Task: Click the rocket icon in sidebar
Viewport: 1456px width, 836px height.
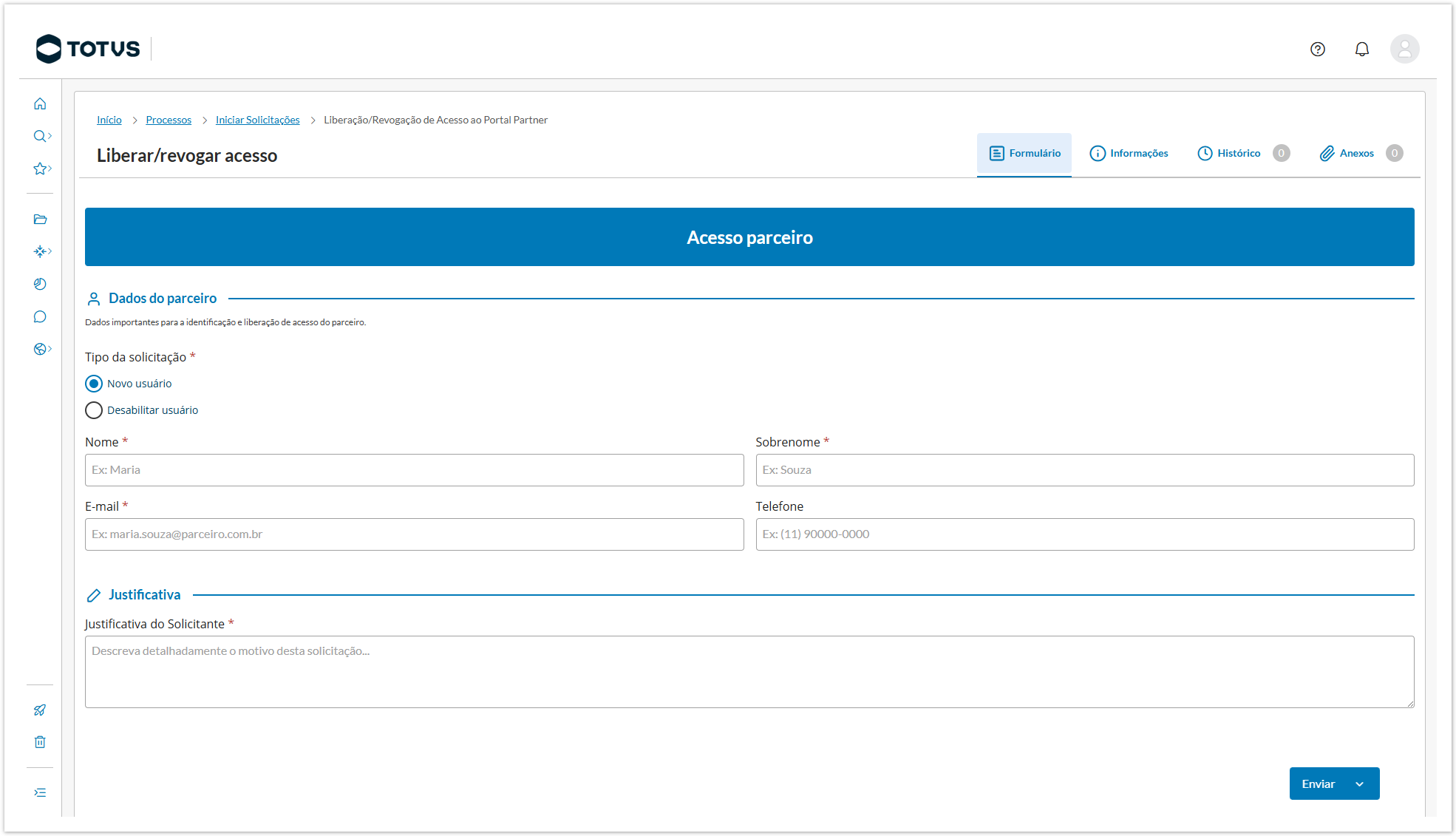Action: click(40, 710)
